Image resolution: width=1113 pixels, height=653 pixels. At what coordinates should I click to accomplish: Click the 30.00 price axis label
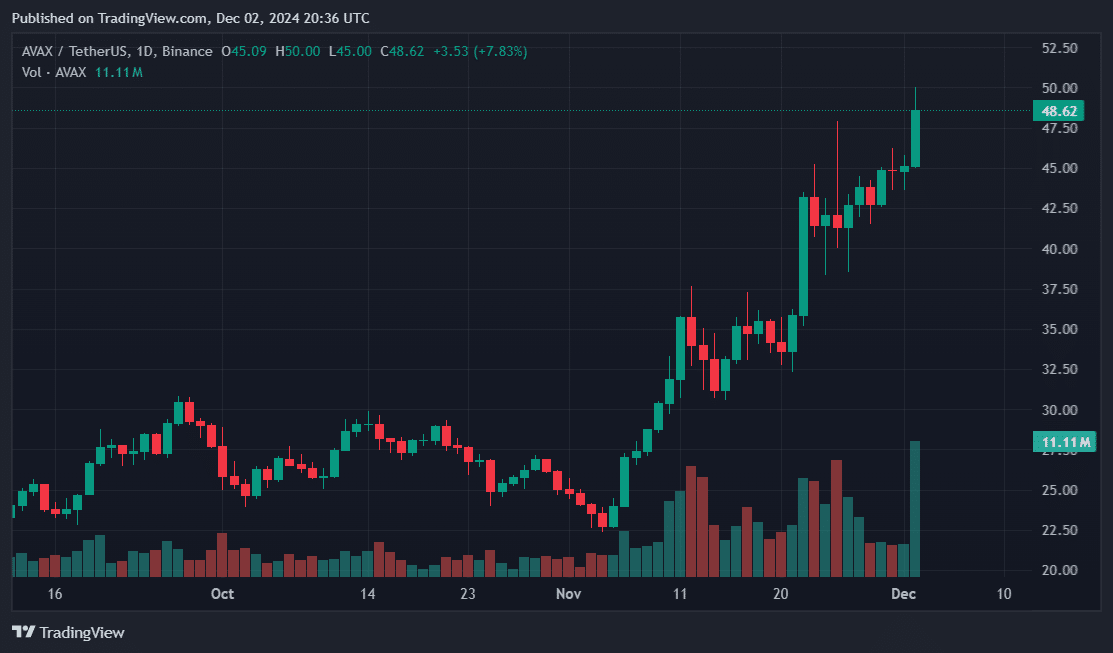pos(1059,410)
